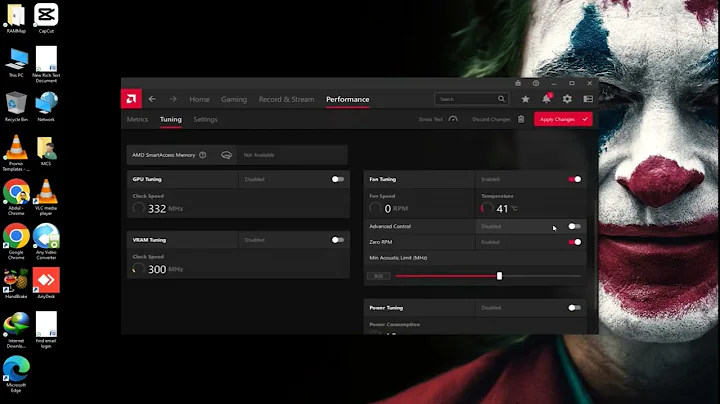The image size is (720, 404).
Task: Select Internet Download Manager shortcut
Action: point(16,330)
